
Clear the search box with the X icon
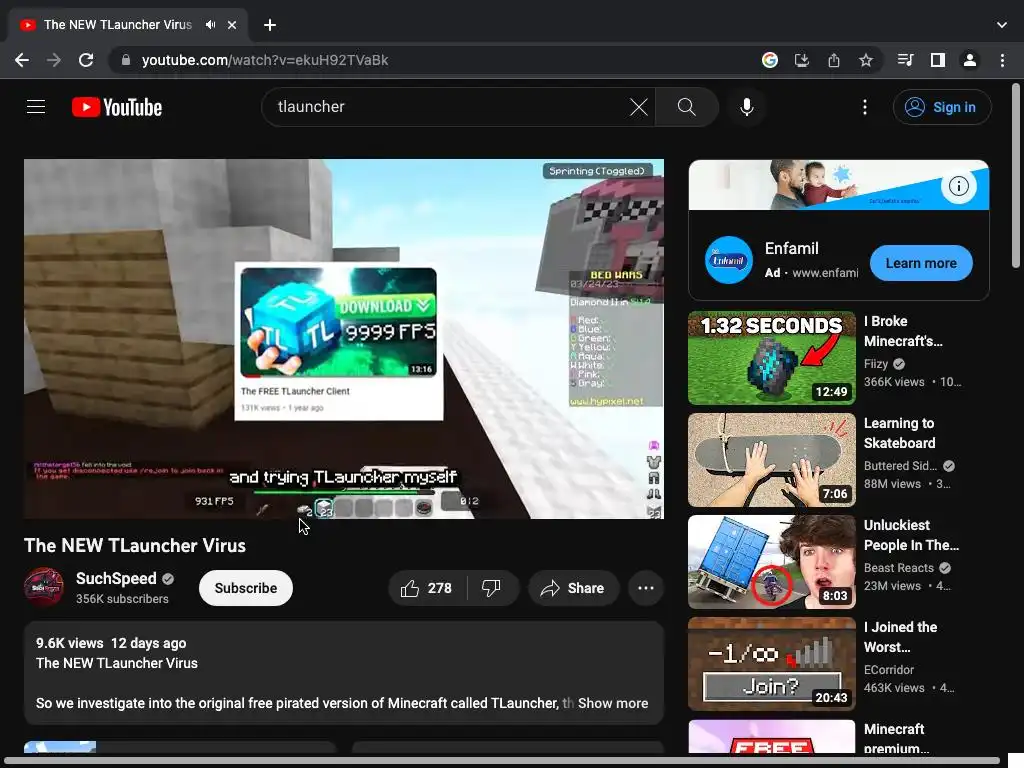[639, 107]
